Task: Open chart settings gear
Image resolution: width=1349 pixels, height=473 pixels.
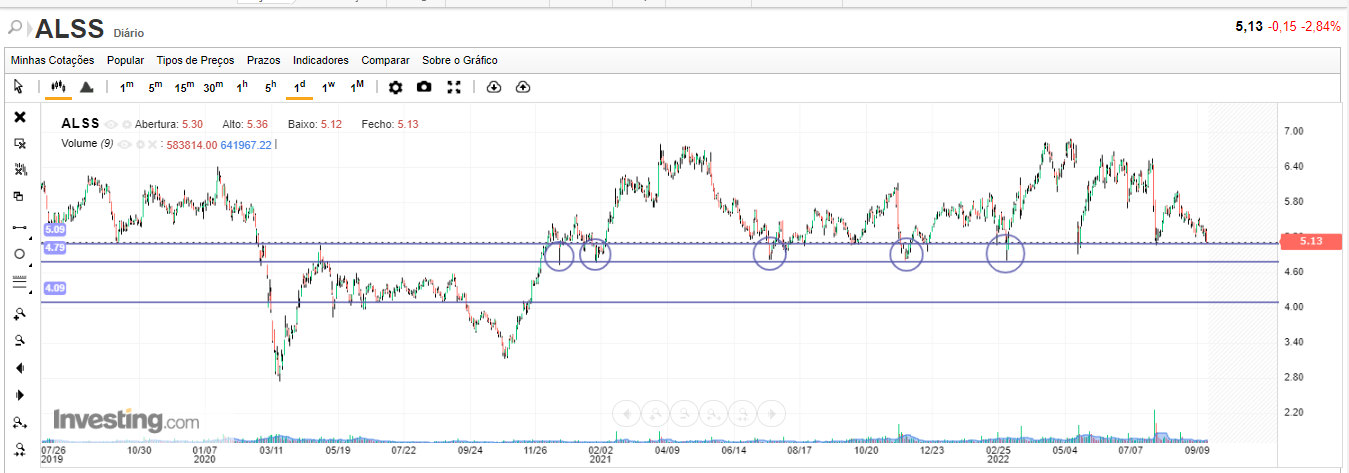Action: point(395,87)
